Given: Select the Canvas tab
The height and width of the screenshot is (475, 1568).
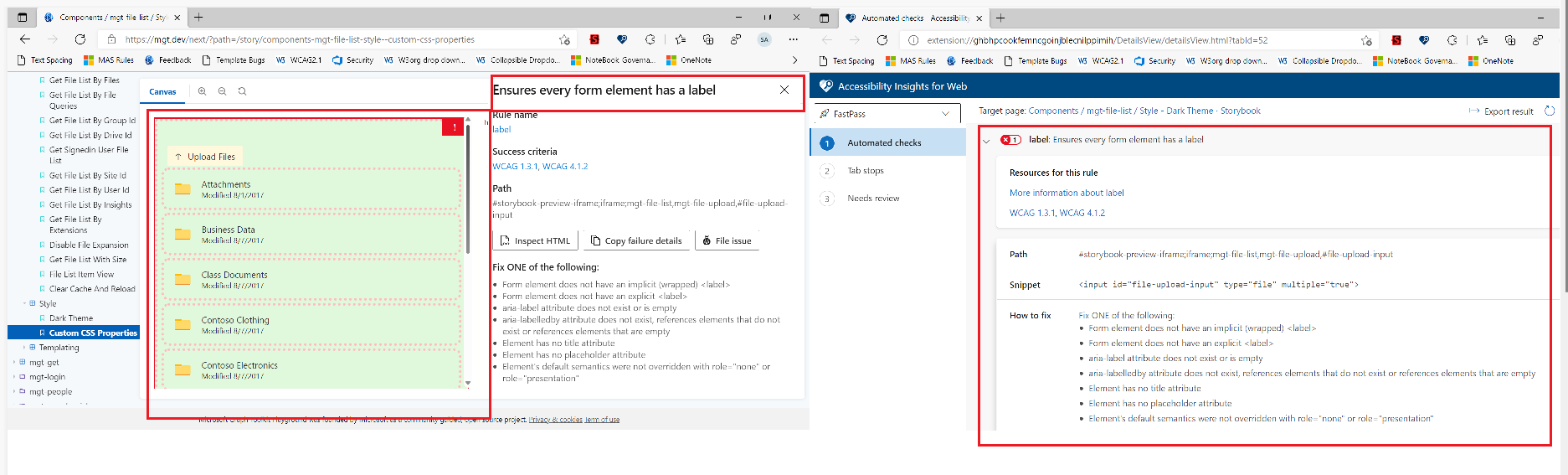Looking at the screenshot, I should click(162, 92).
